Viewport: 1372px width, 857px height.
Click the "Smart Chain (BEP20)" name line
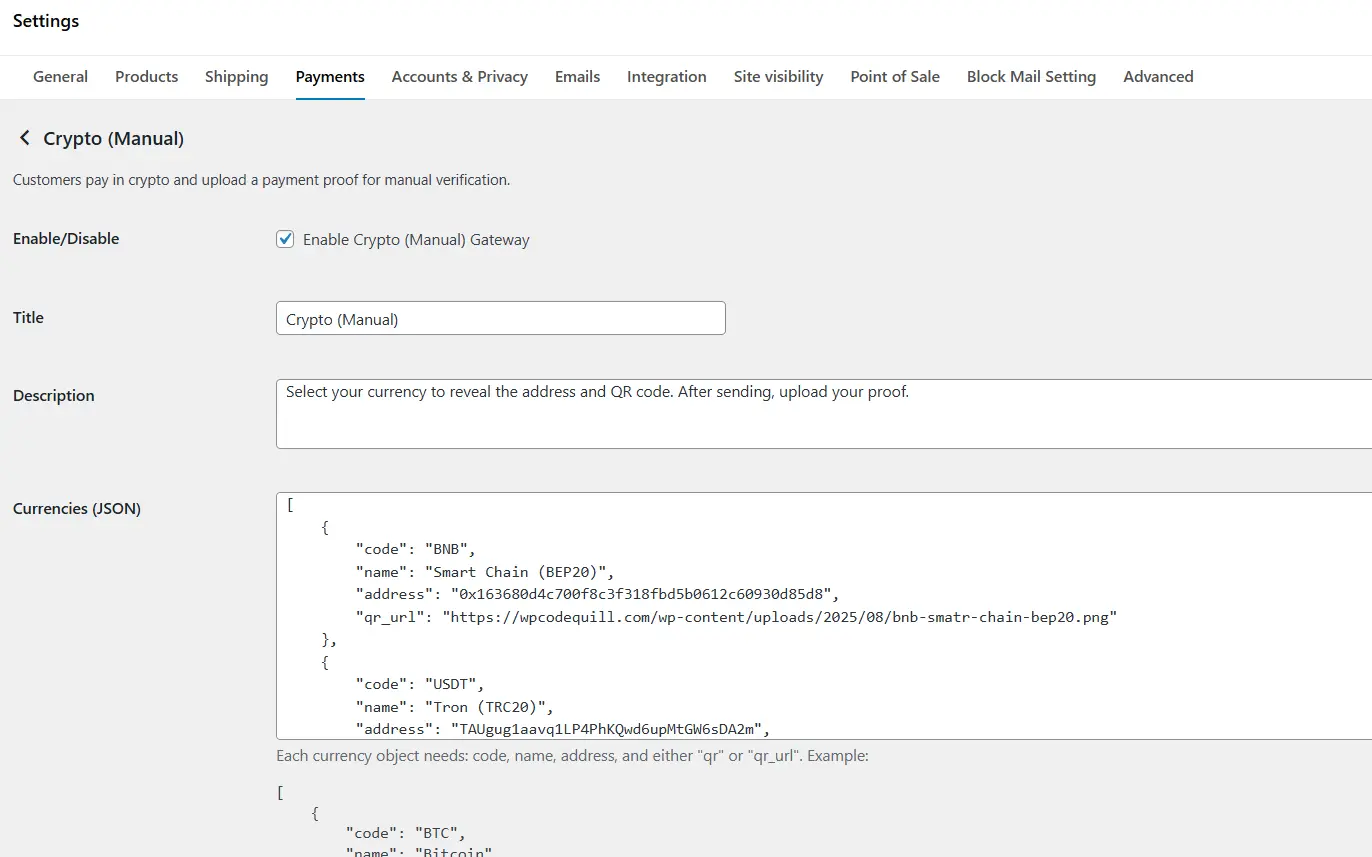coord(484,572)
